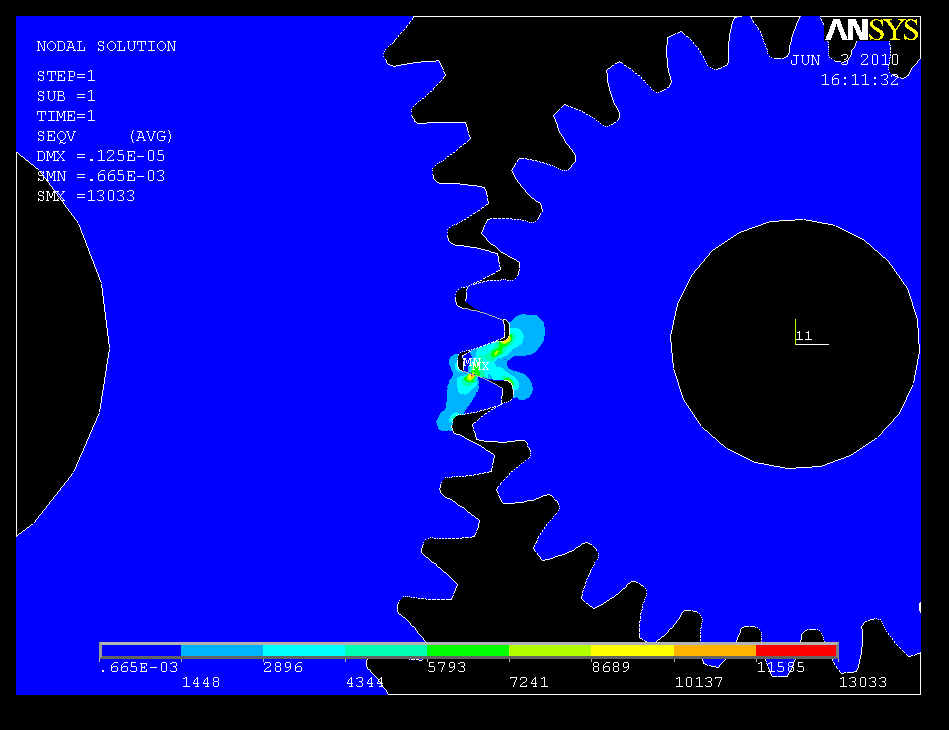Click the NODAL SOLUTION title text

point(106,46)
